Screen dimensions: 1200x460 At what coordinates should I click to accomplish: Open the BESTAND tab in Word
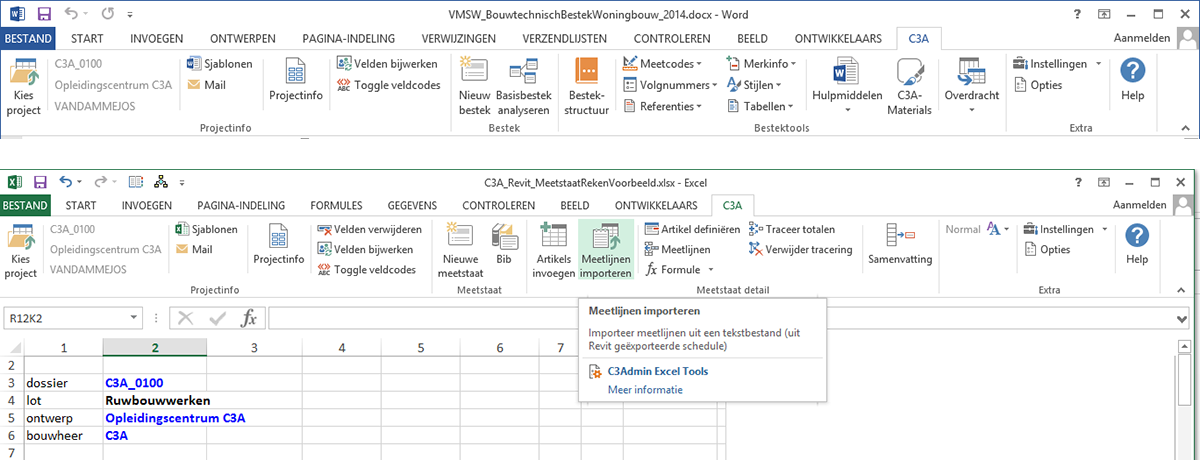27,38
